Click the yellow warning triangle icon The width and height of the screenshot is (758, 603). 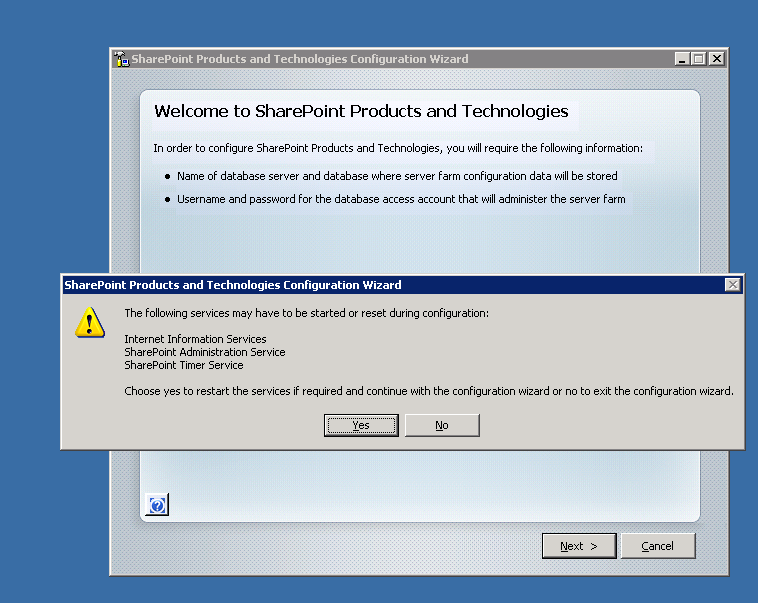[x=90, y=322]
